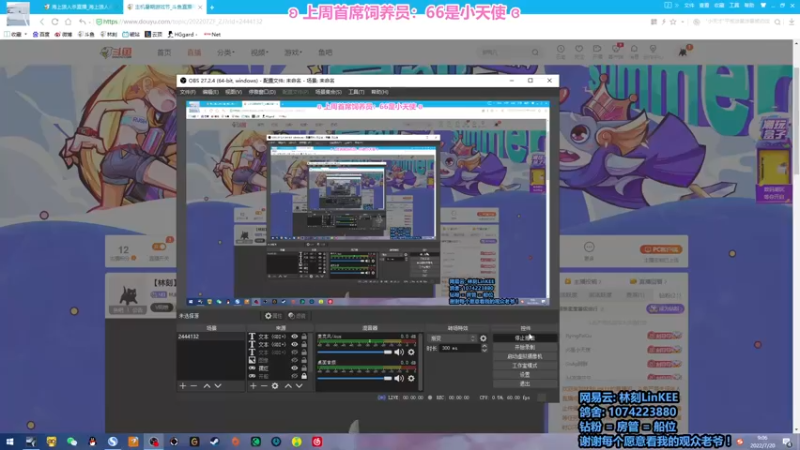
Task: Move source up in Sources panel
Action: point(288,386)
